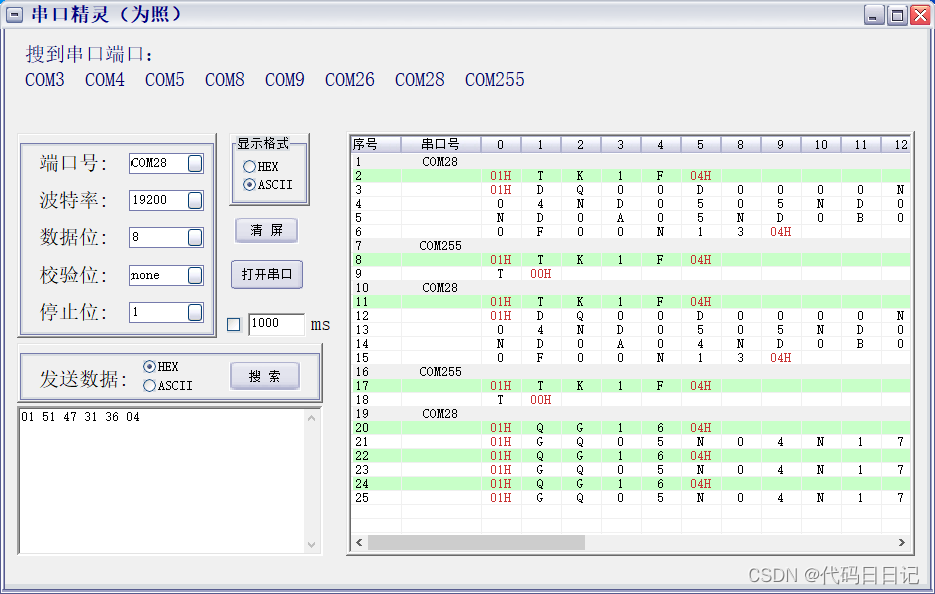
Task: Minimize the 串口精灵 window
Action: point(874,15)
